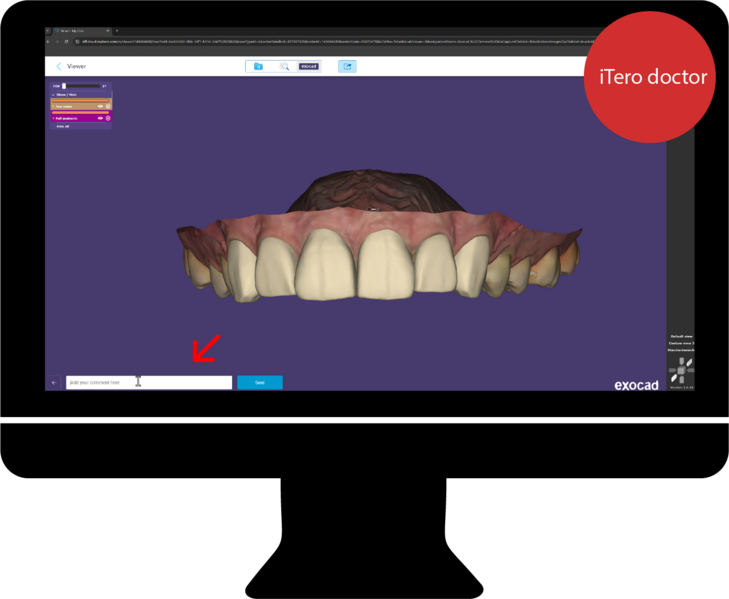
Task: Select Custom view 1 option
Action: point(682,343)
